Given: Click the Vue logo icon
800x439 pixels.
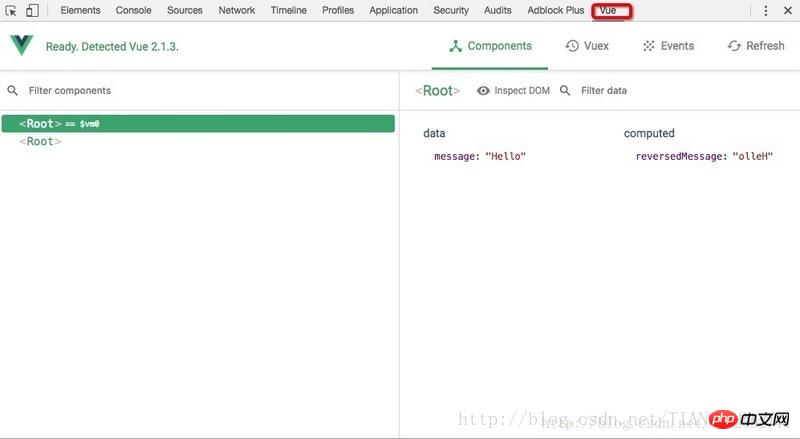Looking at the screenshot, I should [x=21, y=45].
